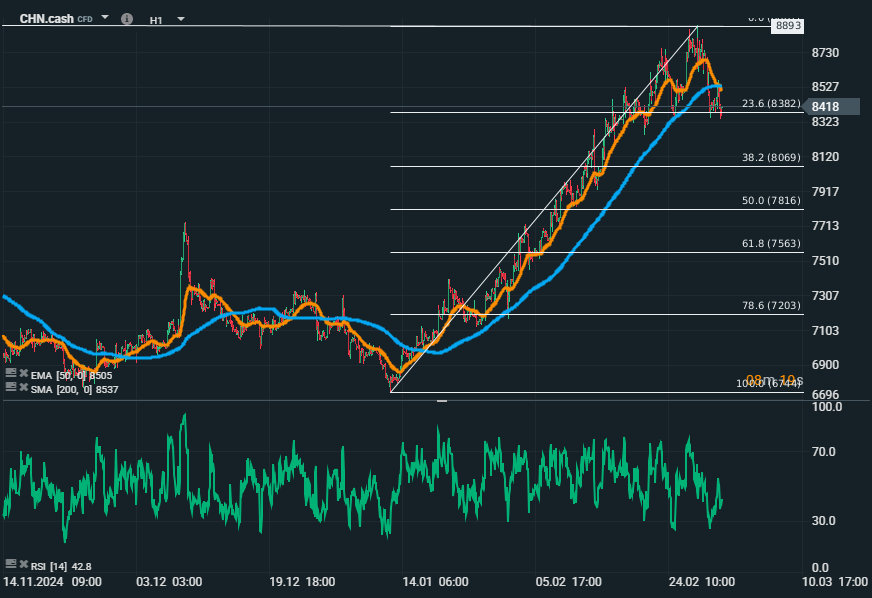This screenshot has height=598, width=872.
Task: Remove the SMA indicator with its X
Action: click(x=23, y=387)
